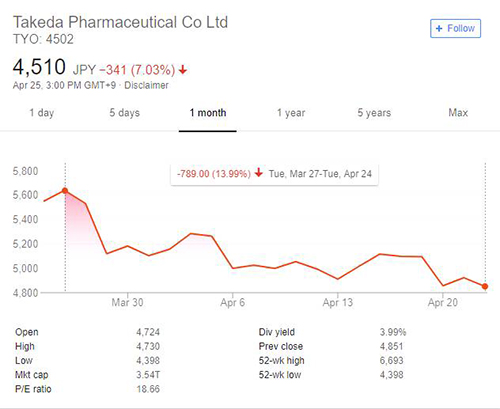The width and height of the screenshot is (500, 409).
Task: Select the 5 days range tab
Action: (x=125, y=113)
